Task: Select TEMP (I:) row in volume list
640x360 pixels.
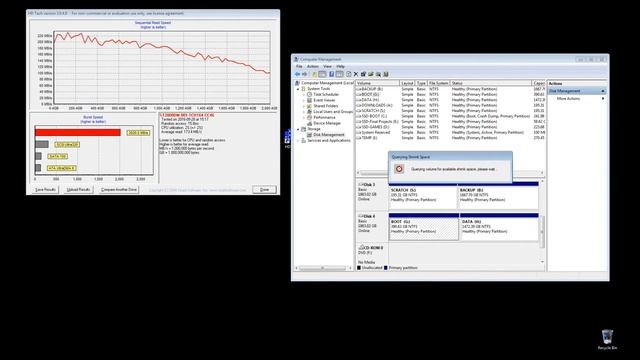Action: [450, 138]
